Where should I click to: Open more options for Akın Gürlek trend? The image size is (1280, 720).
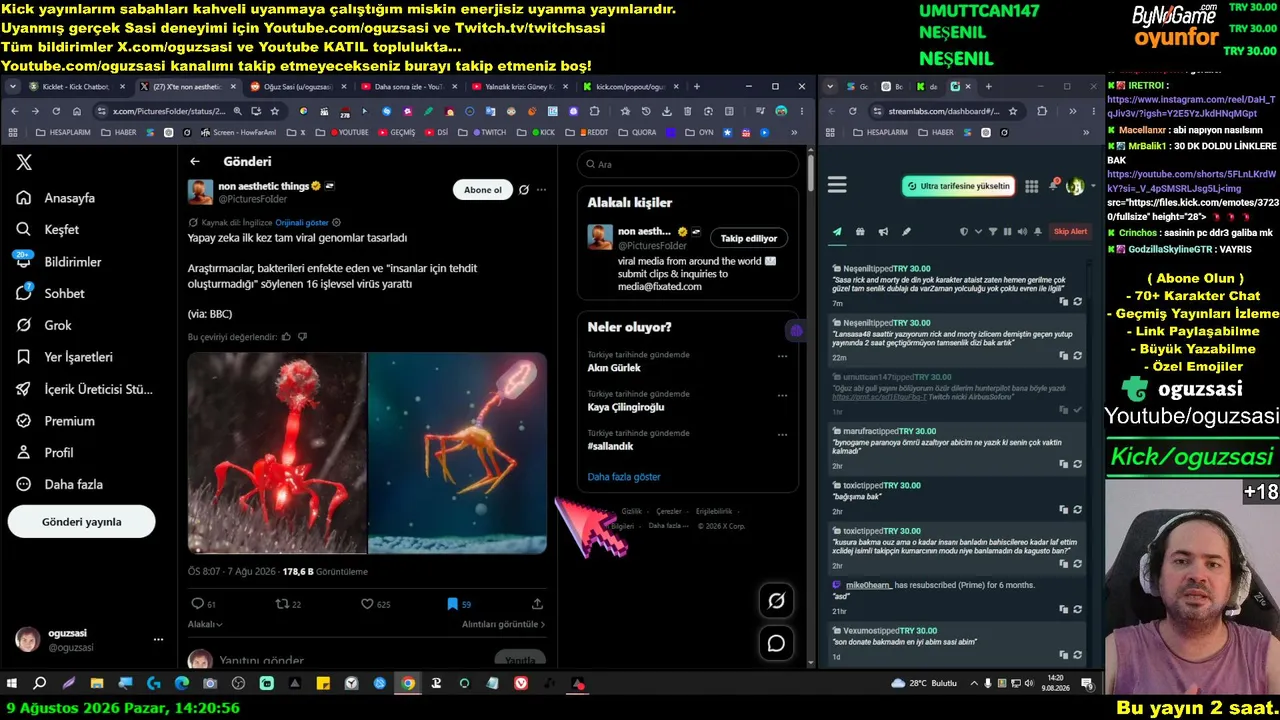coord(782,356)
